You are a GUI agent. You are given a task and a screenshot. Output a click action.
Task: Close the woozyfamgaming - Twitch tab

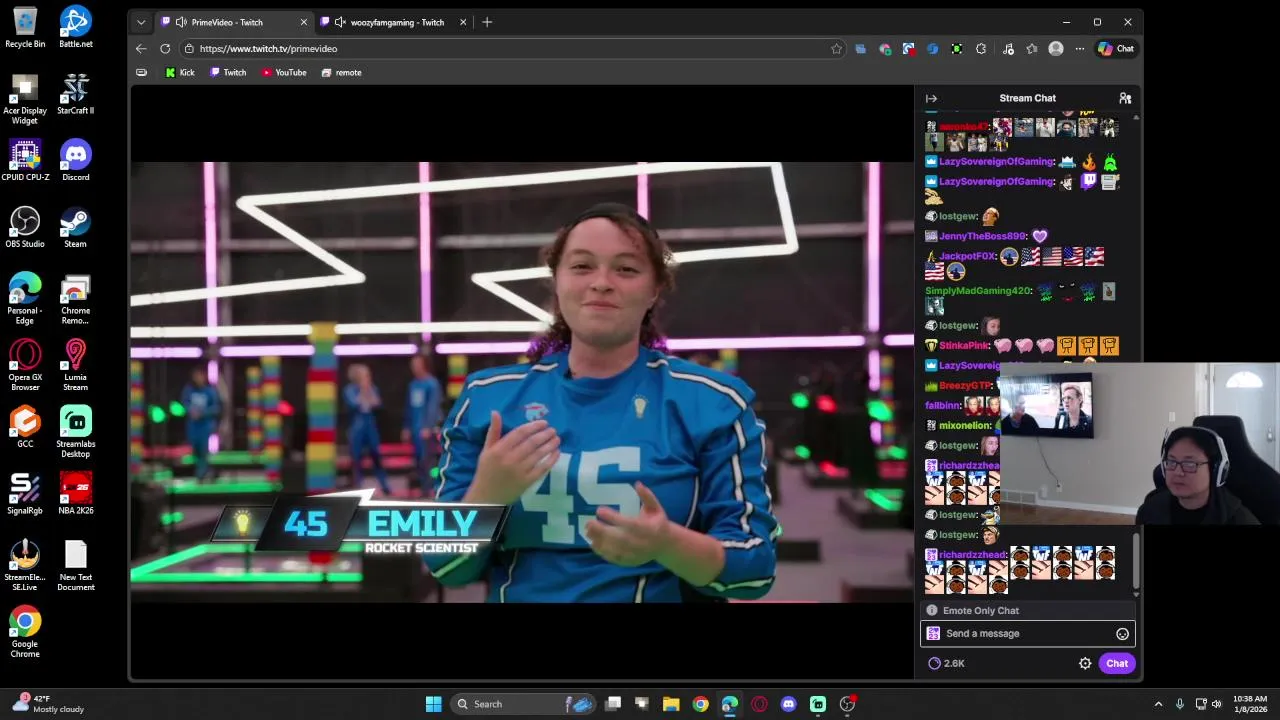pyautogui.click(x=462, y=22)
